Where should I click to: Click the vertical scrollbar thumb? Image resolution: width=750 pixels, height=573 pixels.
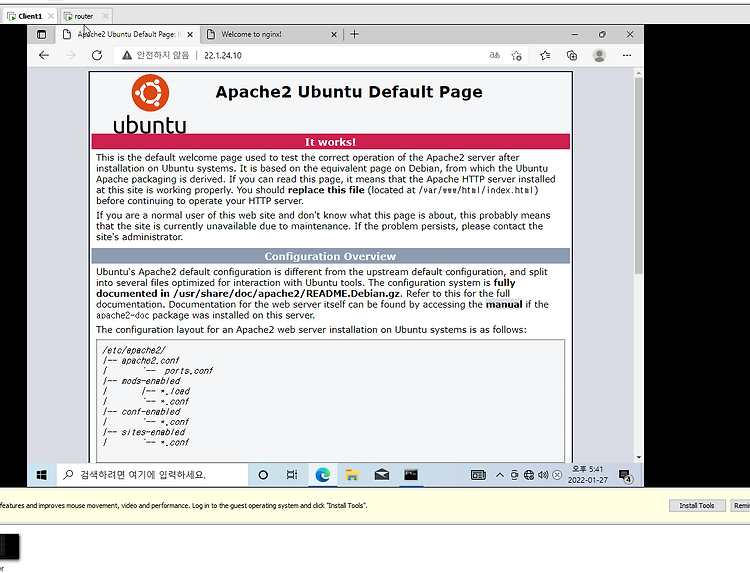[x=639, y=176]
